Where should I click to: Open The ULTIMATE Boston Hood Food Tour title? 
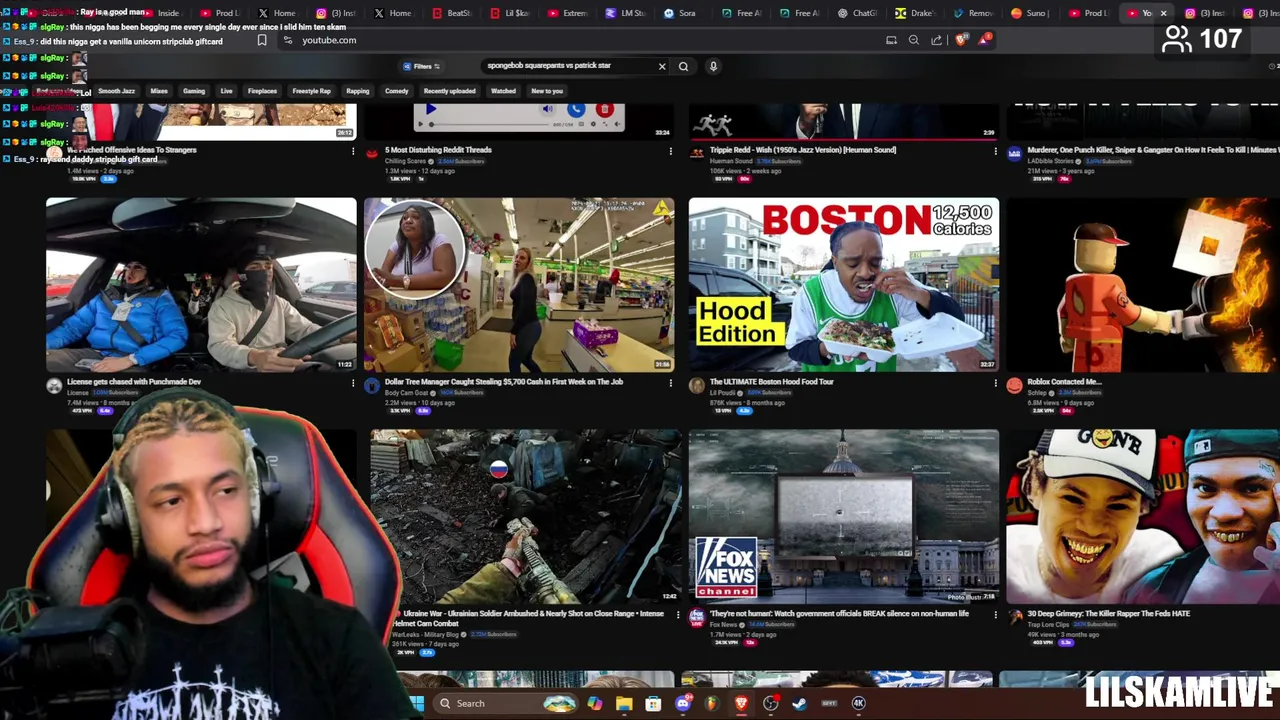771,382
